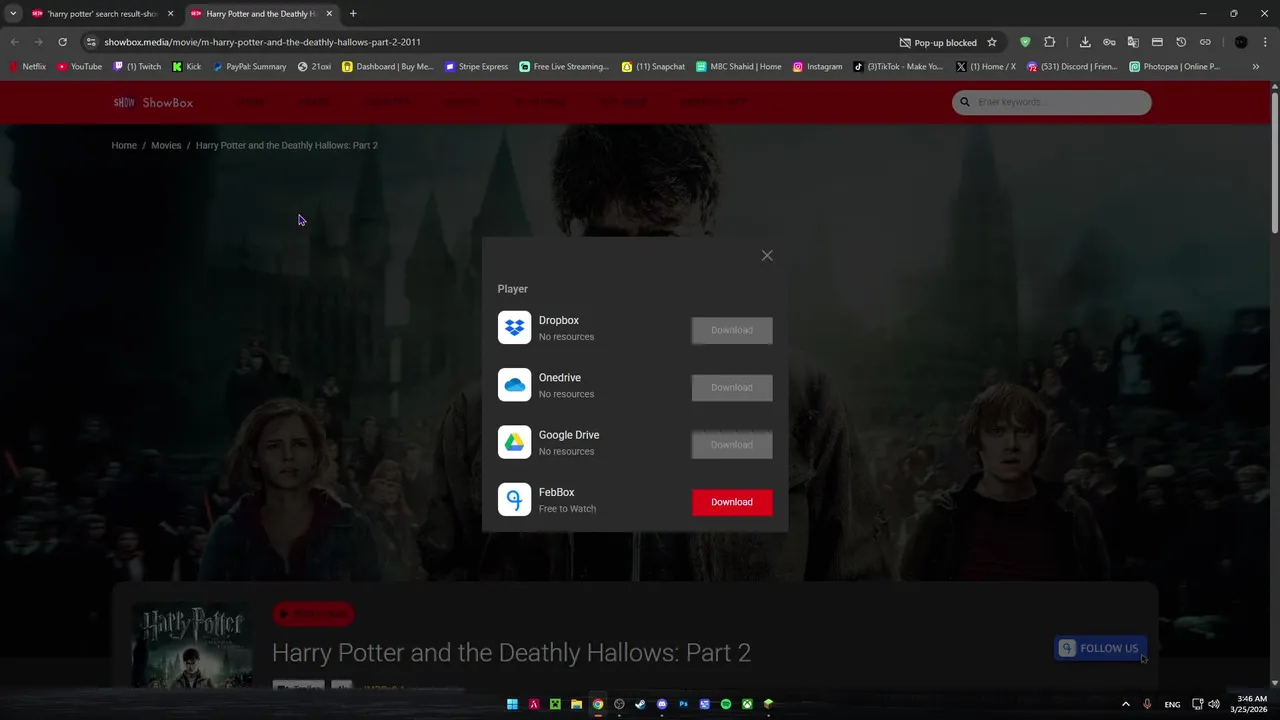Image resolution: width=1280 pixels, height=720 pixels.
Task: Close the Harry Potter Deathly Hallows tab
Action: (329, 14)
